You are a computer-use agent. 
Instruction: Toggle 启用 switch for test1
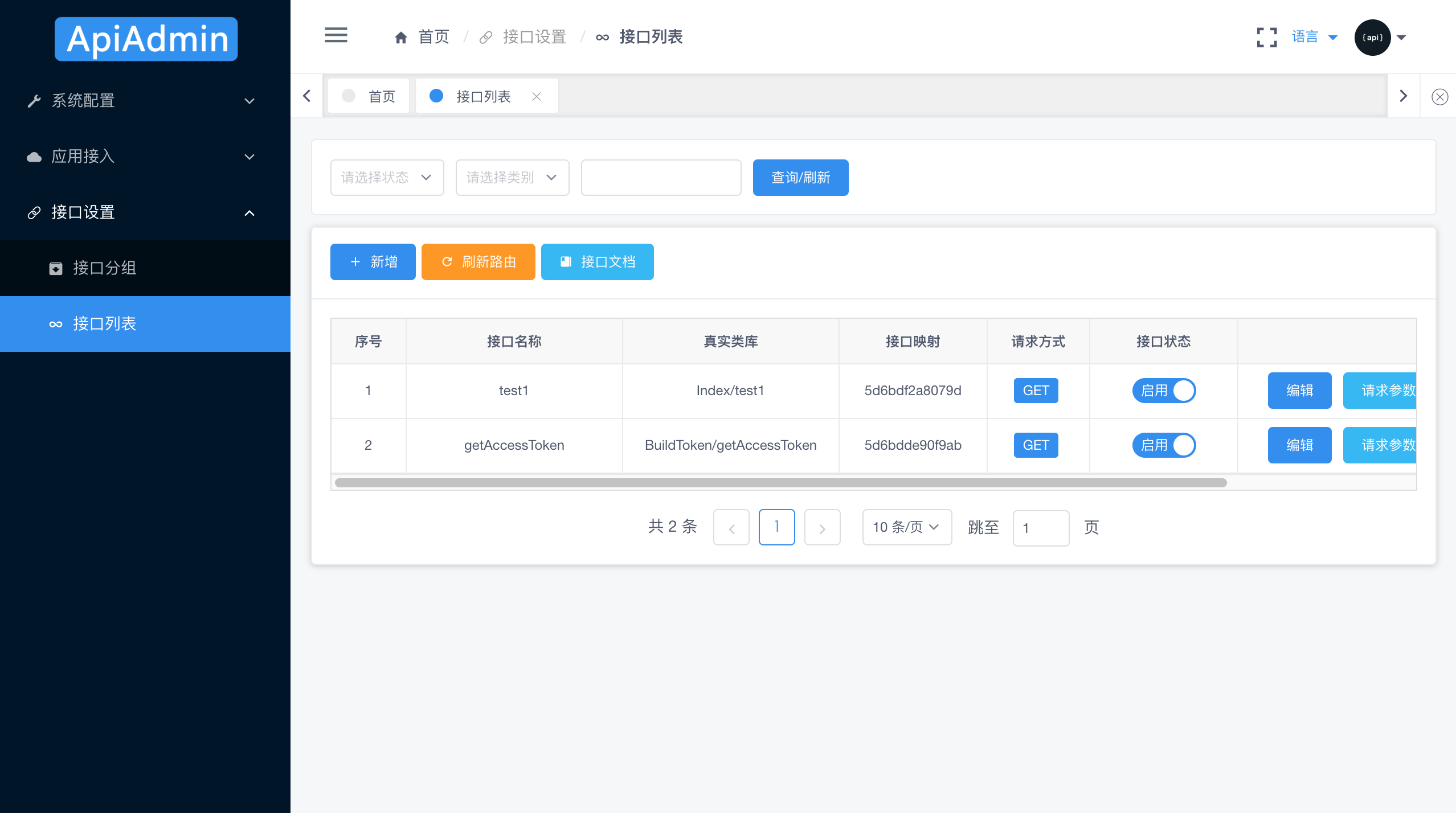tap(1164, 391)
